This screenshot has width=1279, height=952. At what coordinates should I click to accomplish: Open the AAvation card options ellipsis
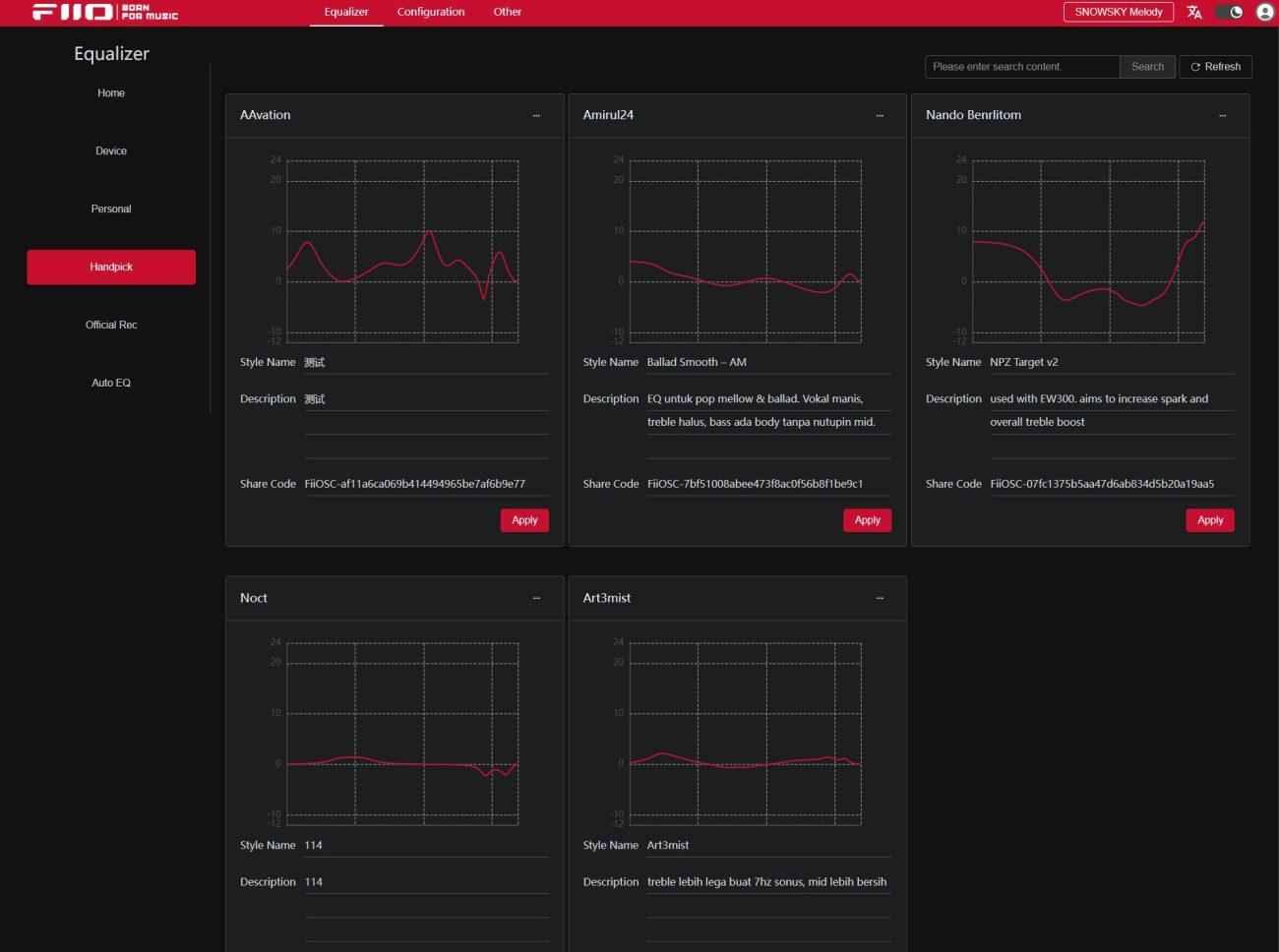(x=536, y=115)
